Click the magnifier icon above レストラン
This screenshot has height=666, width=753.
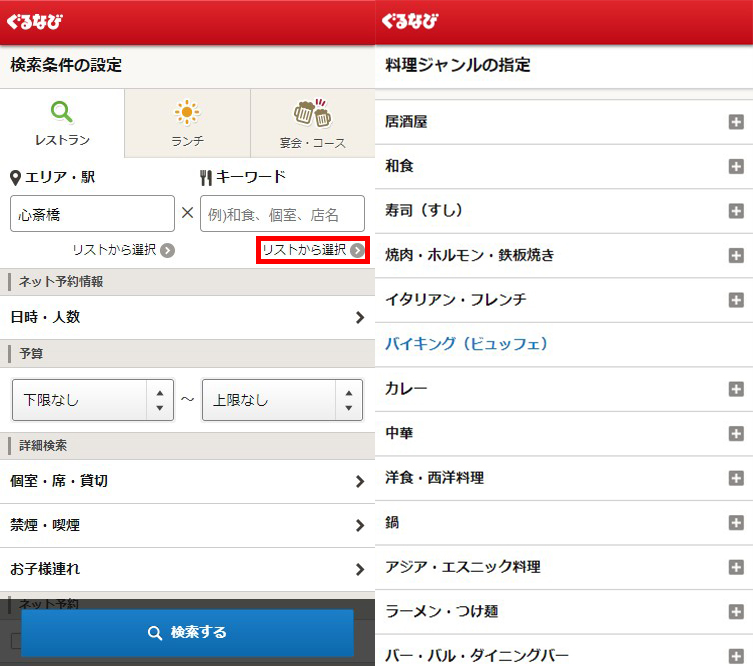pos(62,112)
